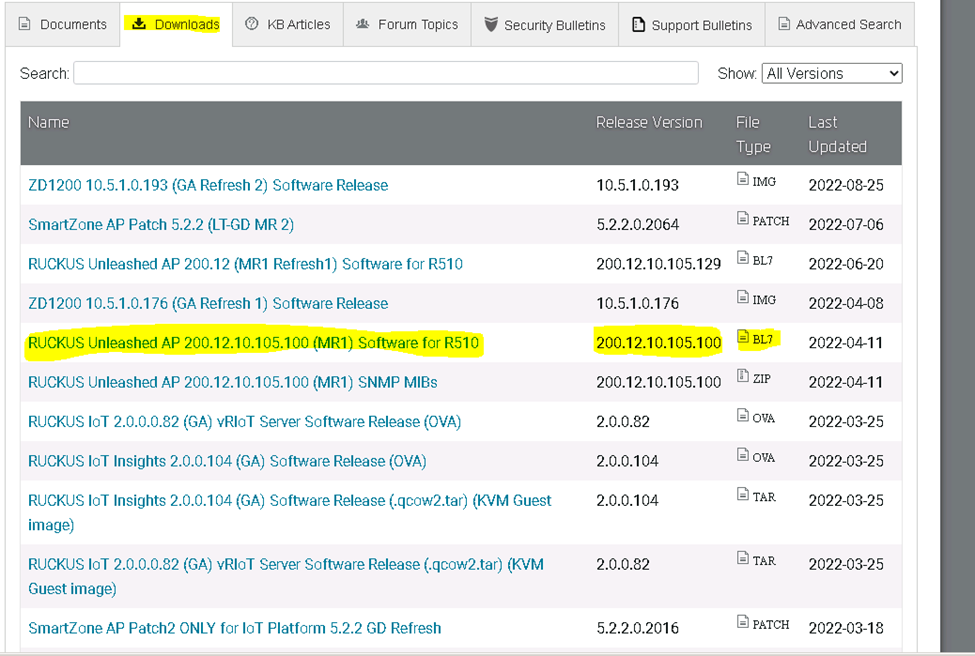Select release version 5.2.2.0.2016 cell
This screenshot has height=656, width=975.
point(637,628)
